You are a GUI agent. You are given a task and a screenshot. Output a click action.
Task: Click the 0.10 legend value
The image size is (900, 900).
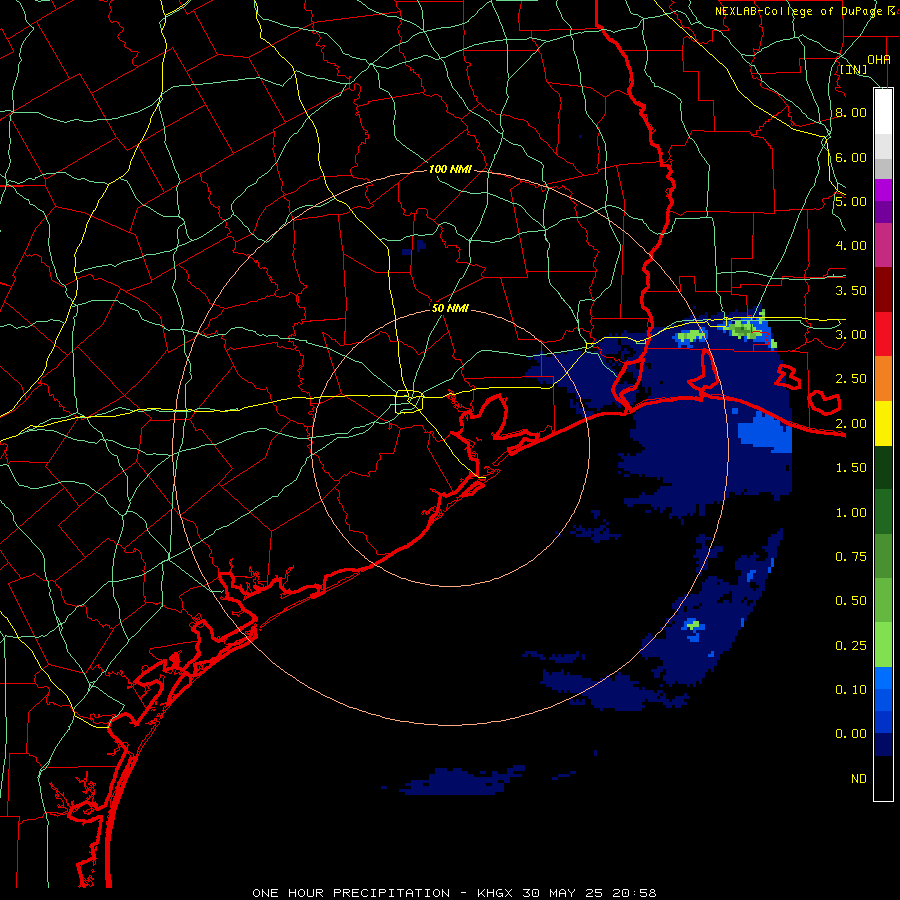(x=851, y=690)
